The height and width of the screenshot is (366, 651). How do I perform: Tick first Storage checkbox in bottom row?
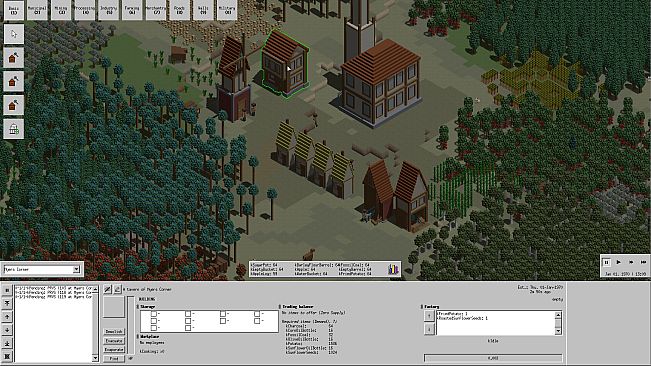coord(154,328)
